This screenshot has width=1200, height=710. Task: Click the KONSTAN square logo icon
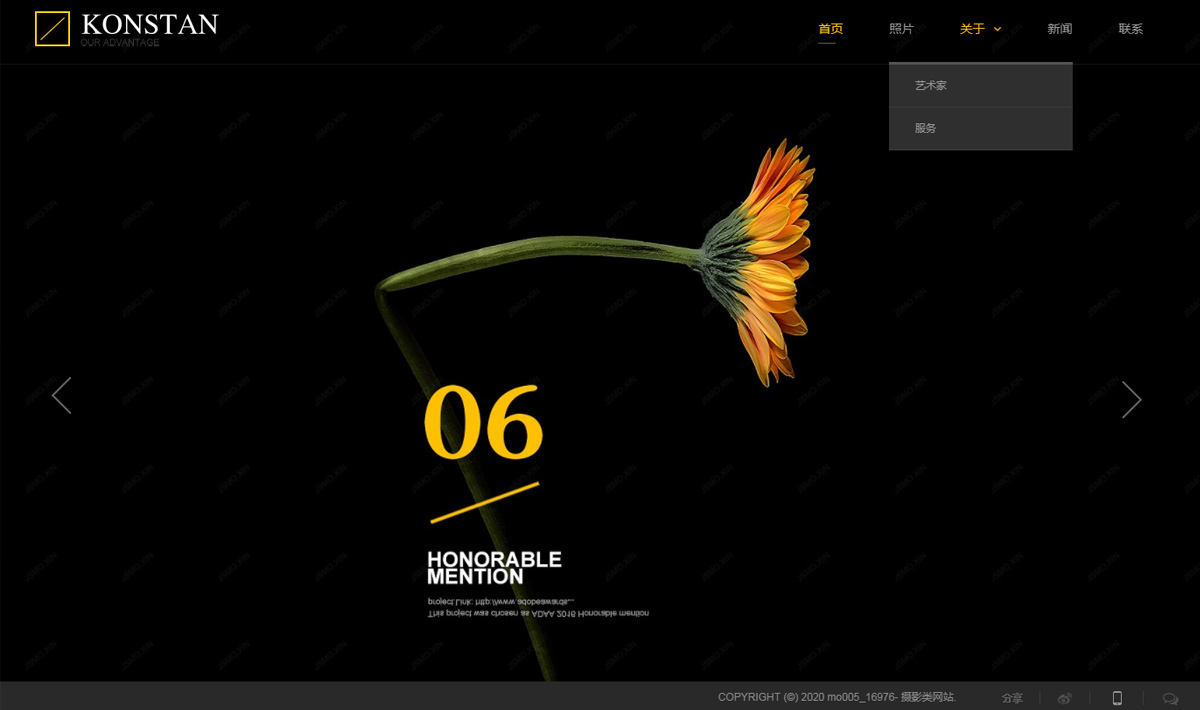click(52, 28)
